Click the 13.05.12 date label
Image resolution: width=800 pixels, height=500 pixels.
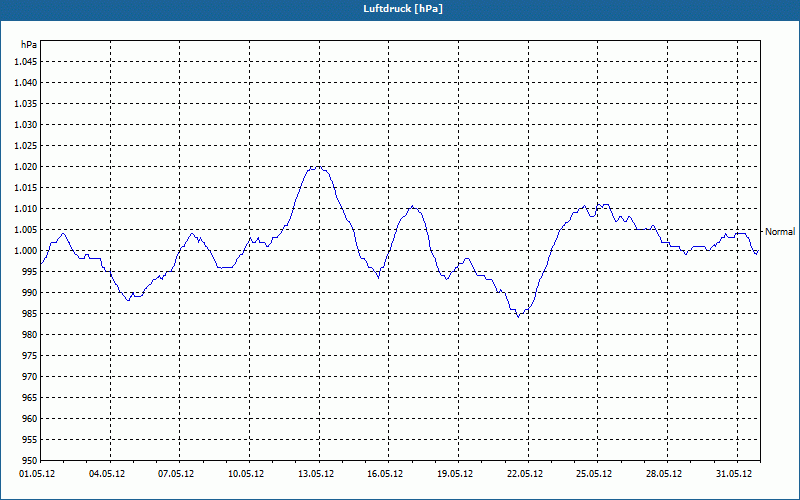point(316,474)
